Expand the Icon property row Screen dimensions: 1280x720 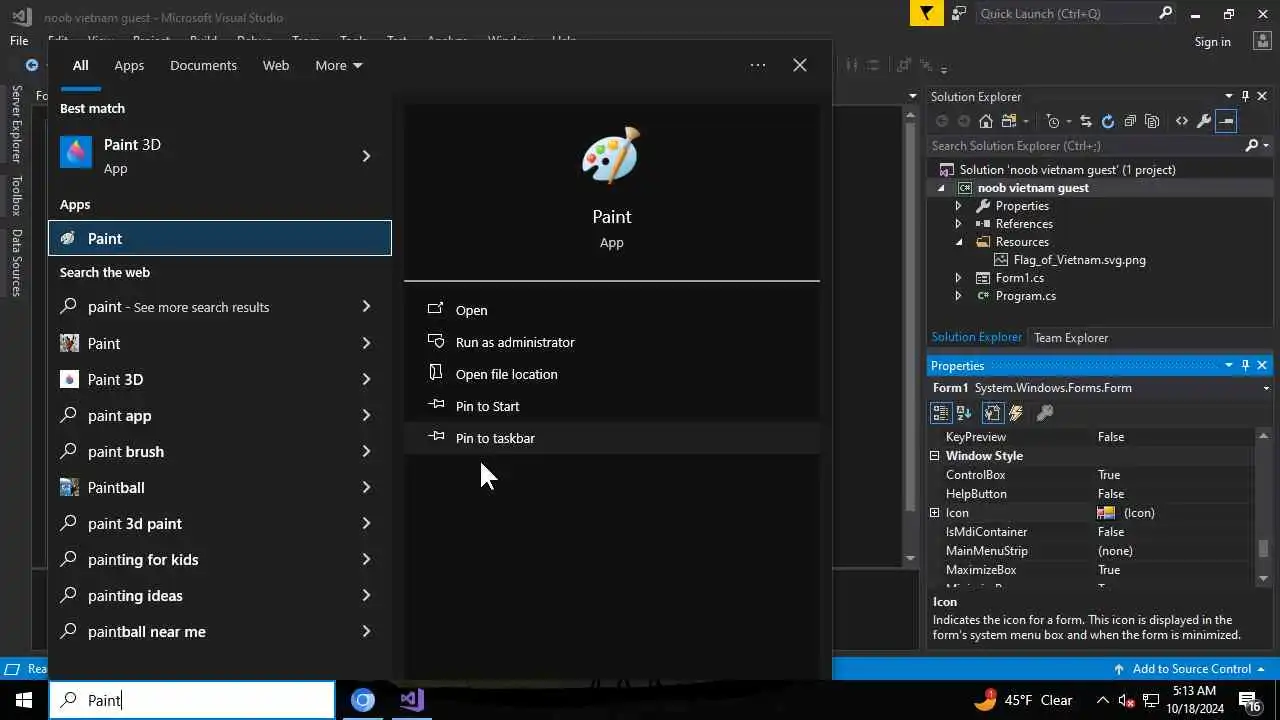(x=935, y=513)
